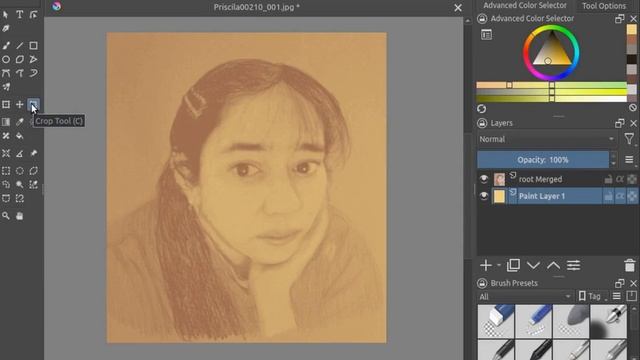
Task: Select the Elliptical Selection tool
Action: point(20,171)
